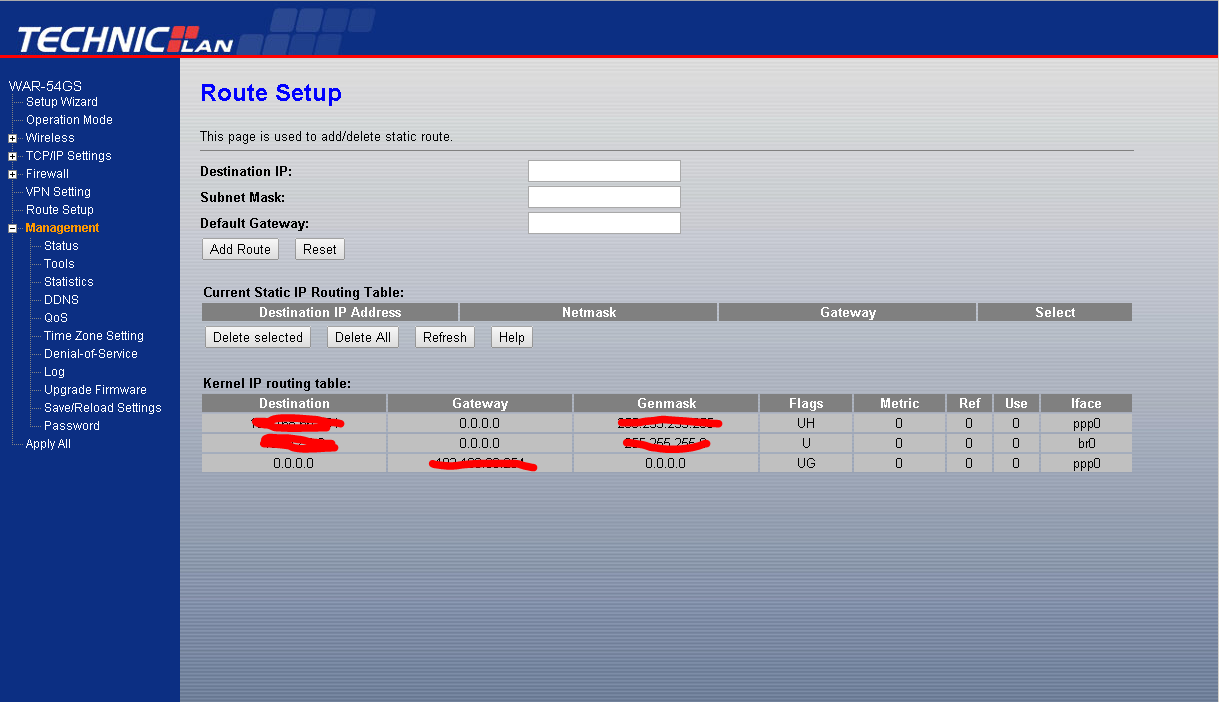Expand the Wireless tree node
Image resolution: width=1219 pixels, height=702 pixels.
pos(13,138)
